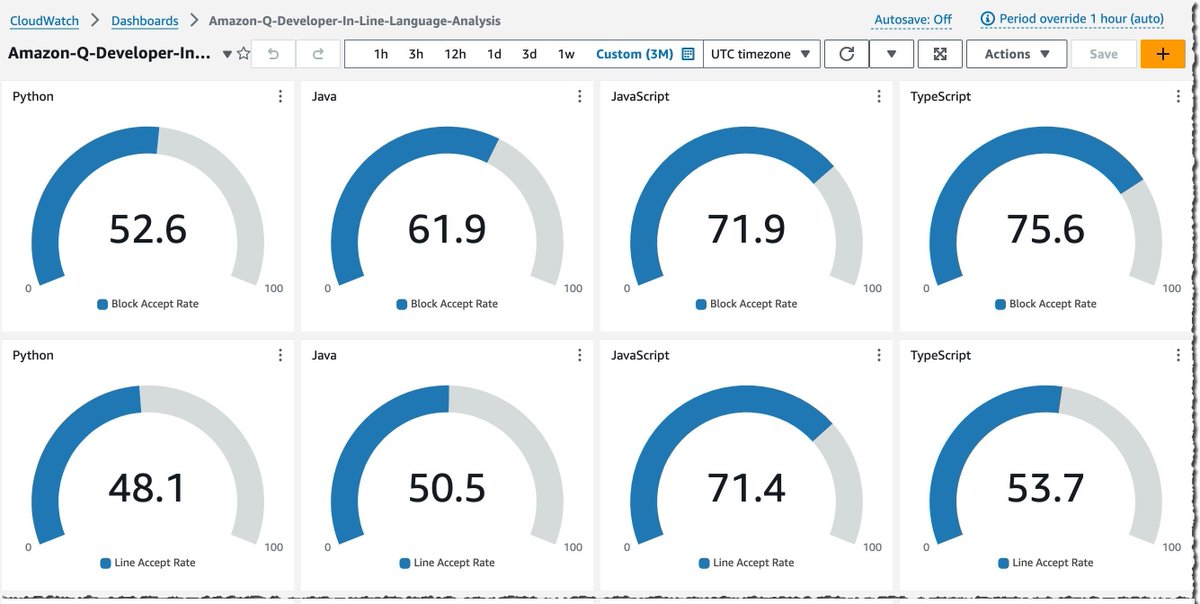The image size is (1200, 604).
Task: Expand the dashboard name dropdown arrow
Action: click(227, 54)
